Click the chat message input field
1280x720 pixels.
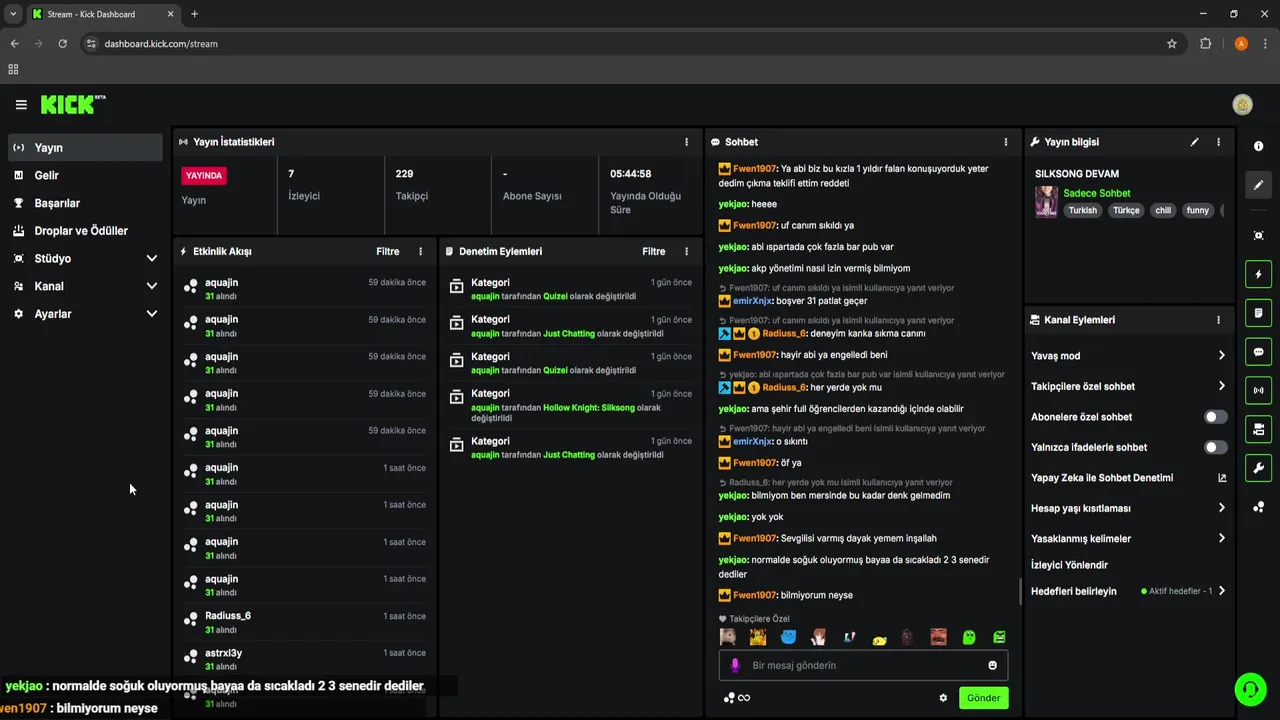[x=863, y=665]
